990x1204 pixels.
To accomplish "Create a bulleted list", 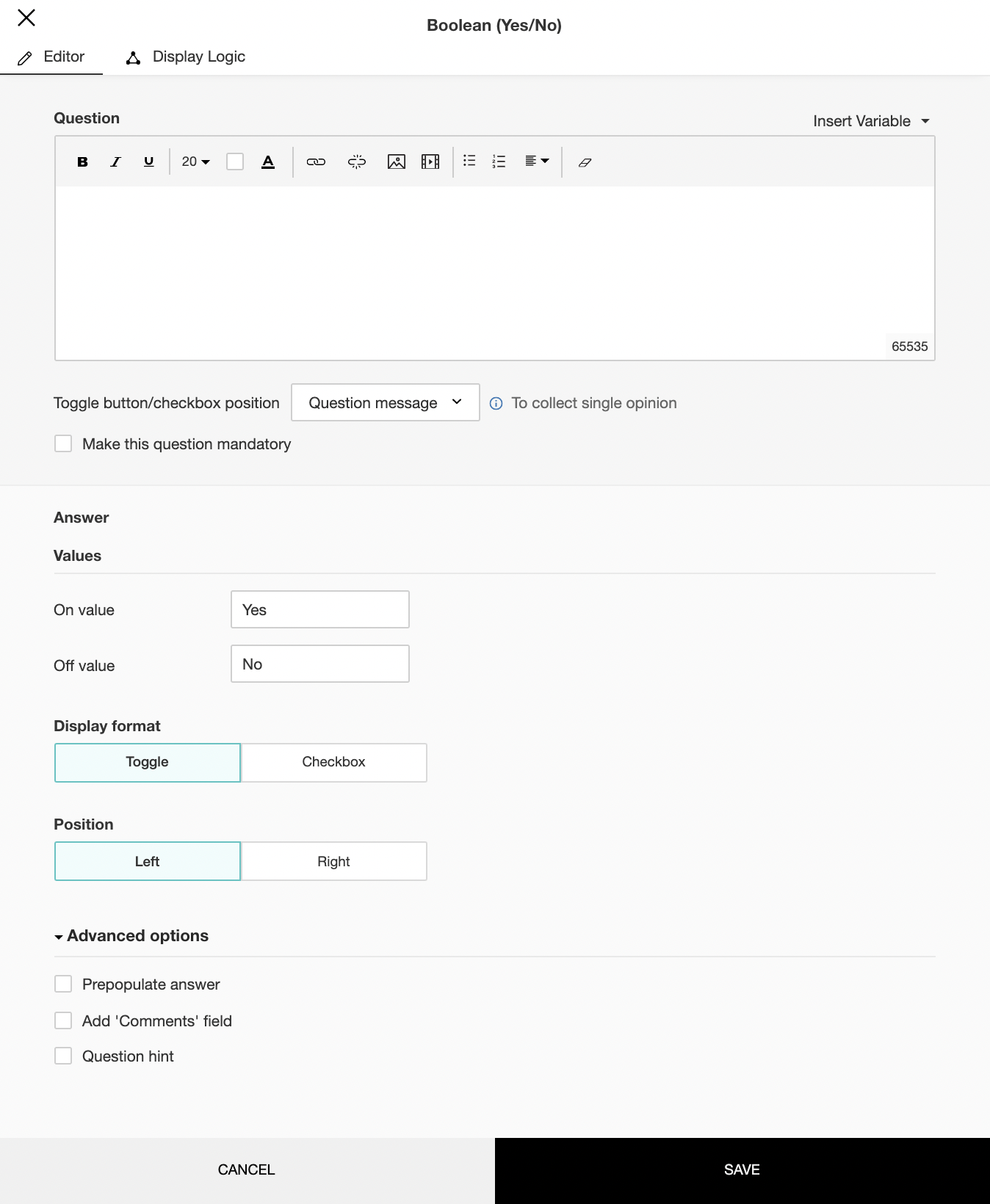I will (x=469, y=161).
